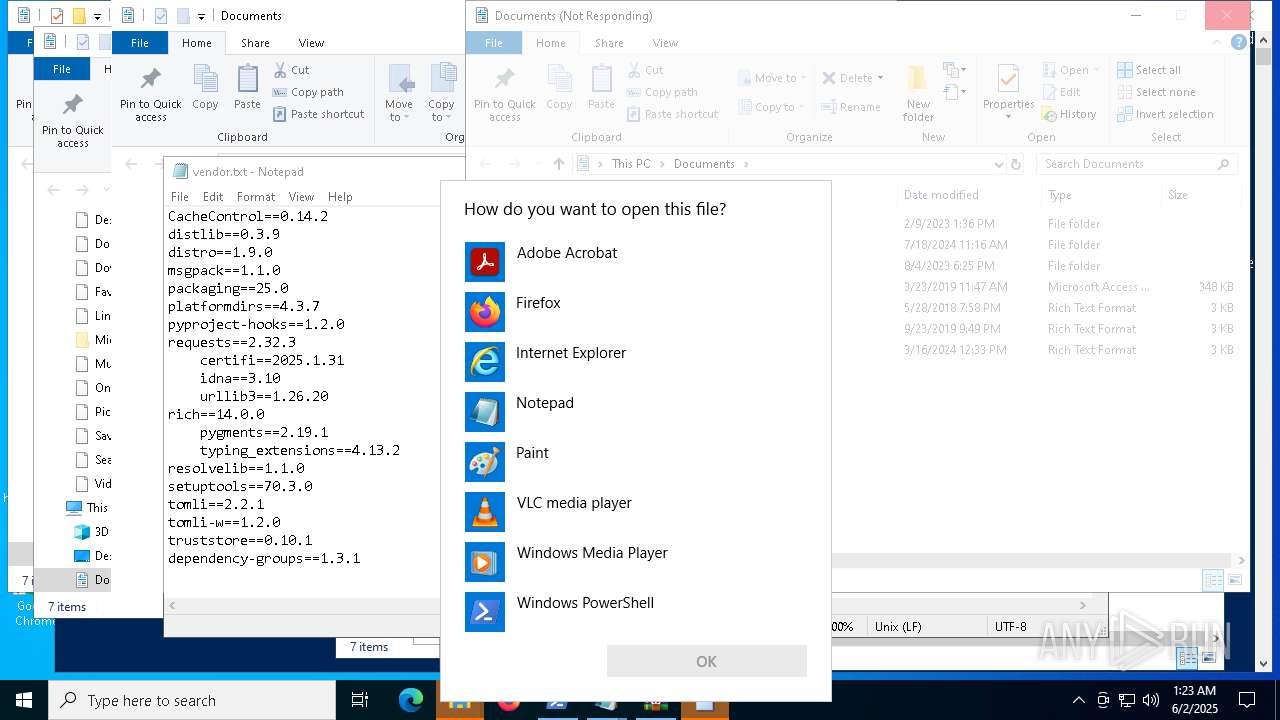
Task: Choose Firefox in the open-with list
Action: 636,312
